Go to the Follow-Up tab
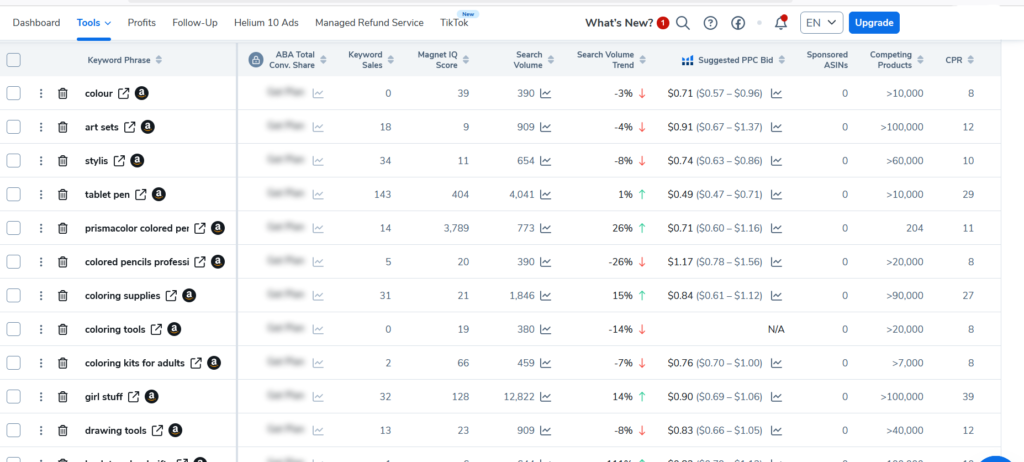The height and width of the screenshot is (462, 1024). 195,23
